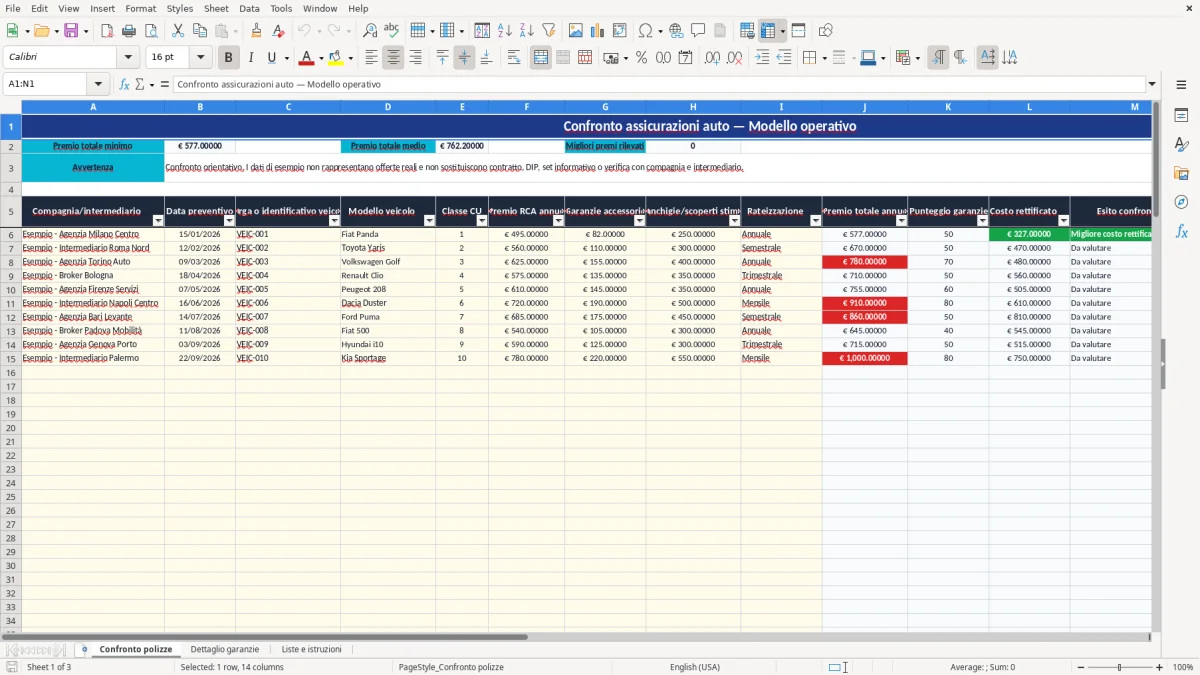Click English (USA) language in status bar
The image size is (1200, 675).
[694, 667]
